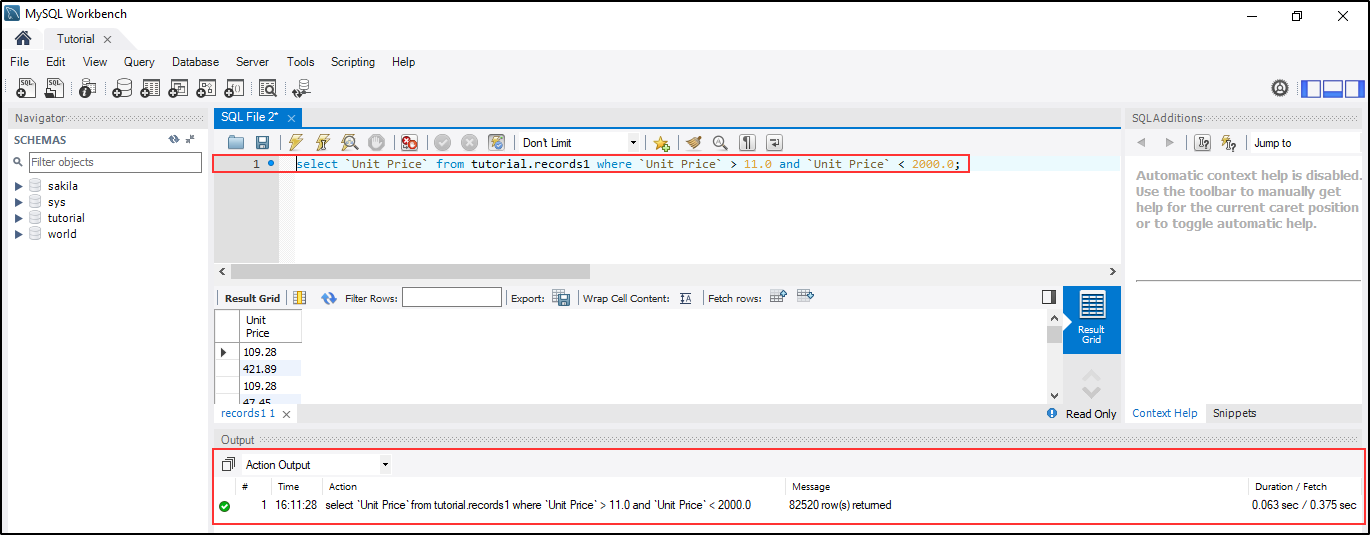Close the records1 1 result tab
This screenshot has width=1370, height=535.
coord(286,414)
